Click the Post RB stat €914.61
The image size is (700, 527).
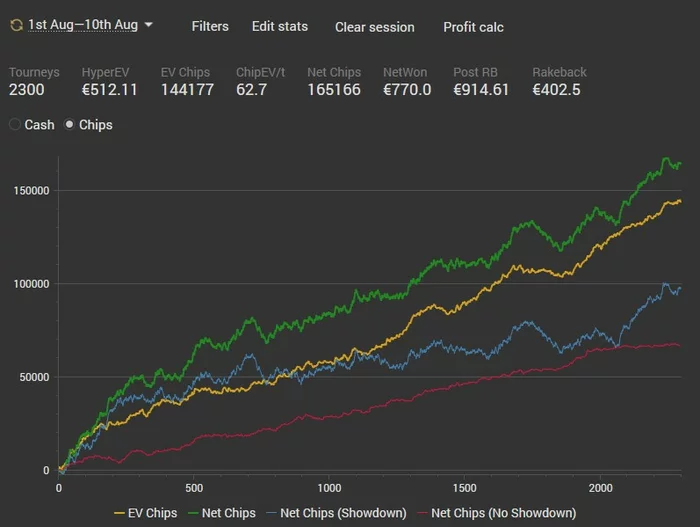481,90
